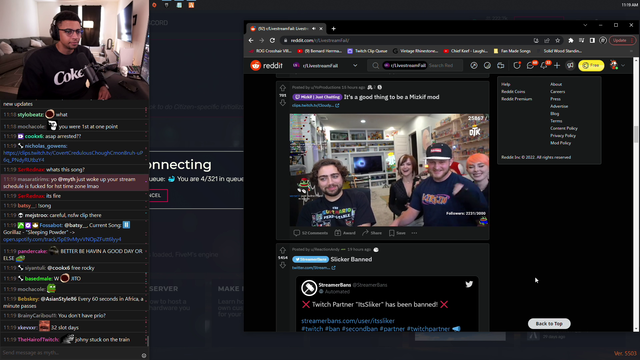The height and width of the screenshot is (360, 640).
Task: Open the Vintage Rhinestone bookmark
Action: [x=416, y=51]
